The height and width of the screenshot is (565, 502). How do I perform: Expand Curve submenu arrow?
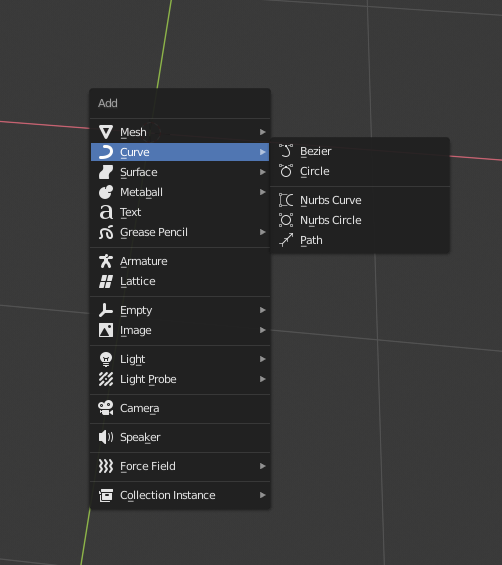[263, 152]
